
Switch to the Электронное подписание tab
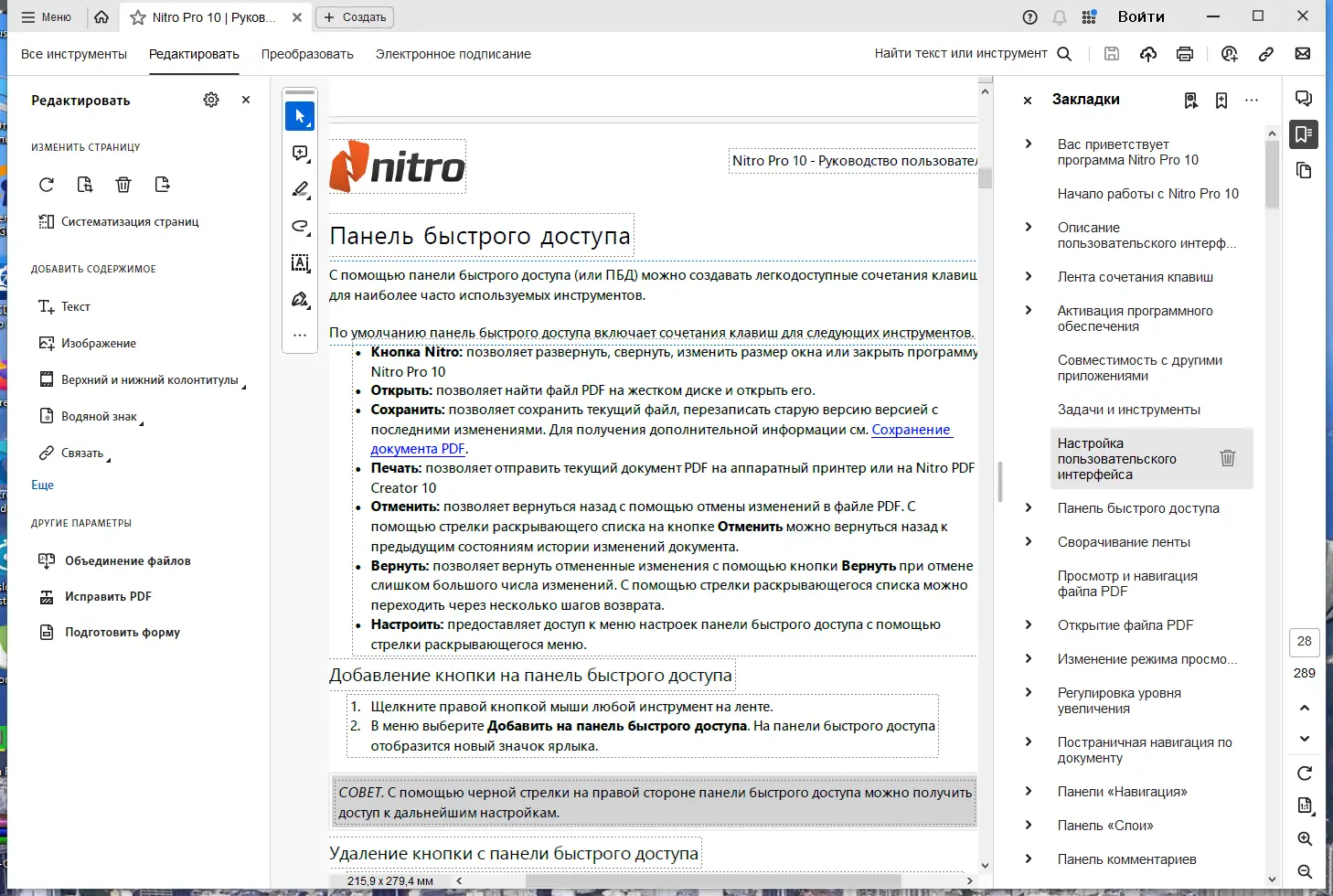tap(453, 54)
